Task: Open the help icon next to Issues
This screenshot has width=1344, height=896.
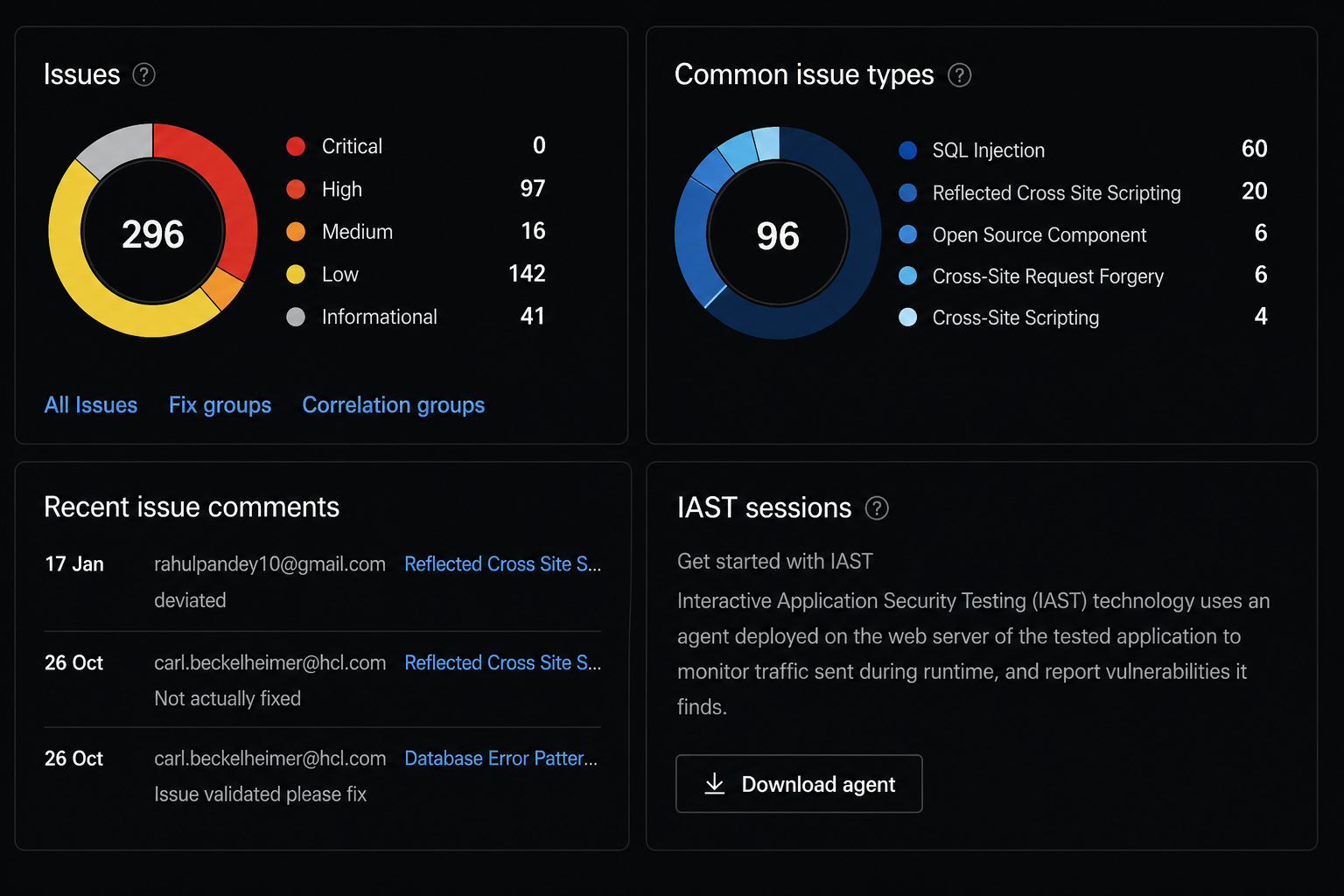Action: [143, 75]
